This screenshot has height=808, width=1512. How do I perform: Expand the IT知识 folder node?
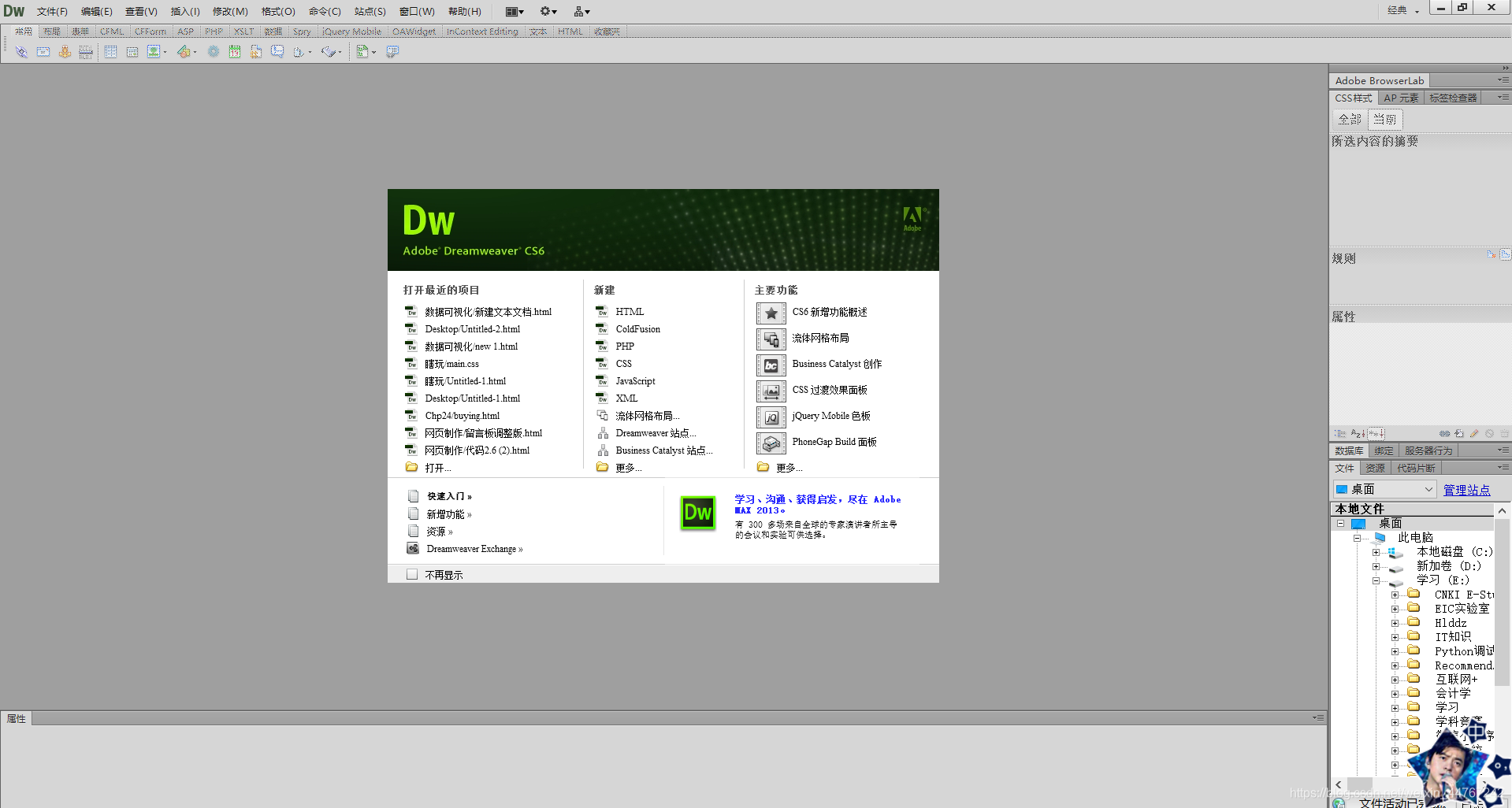[x=1395, y=637]
